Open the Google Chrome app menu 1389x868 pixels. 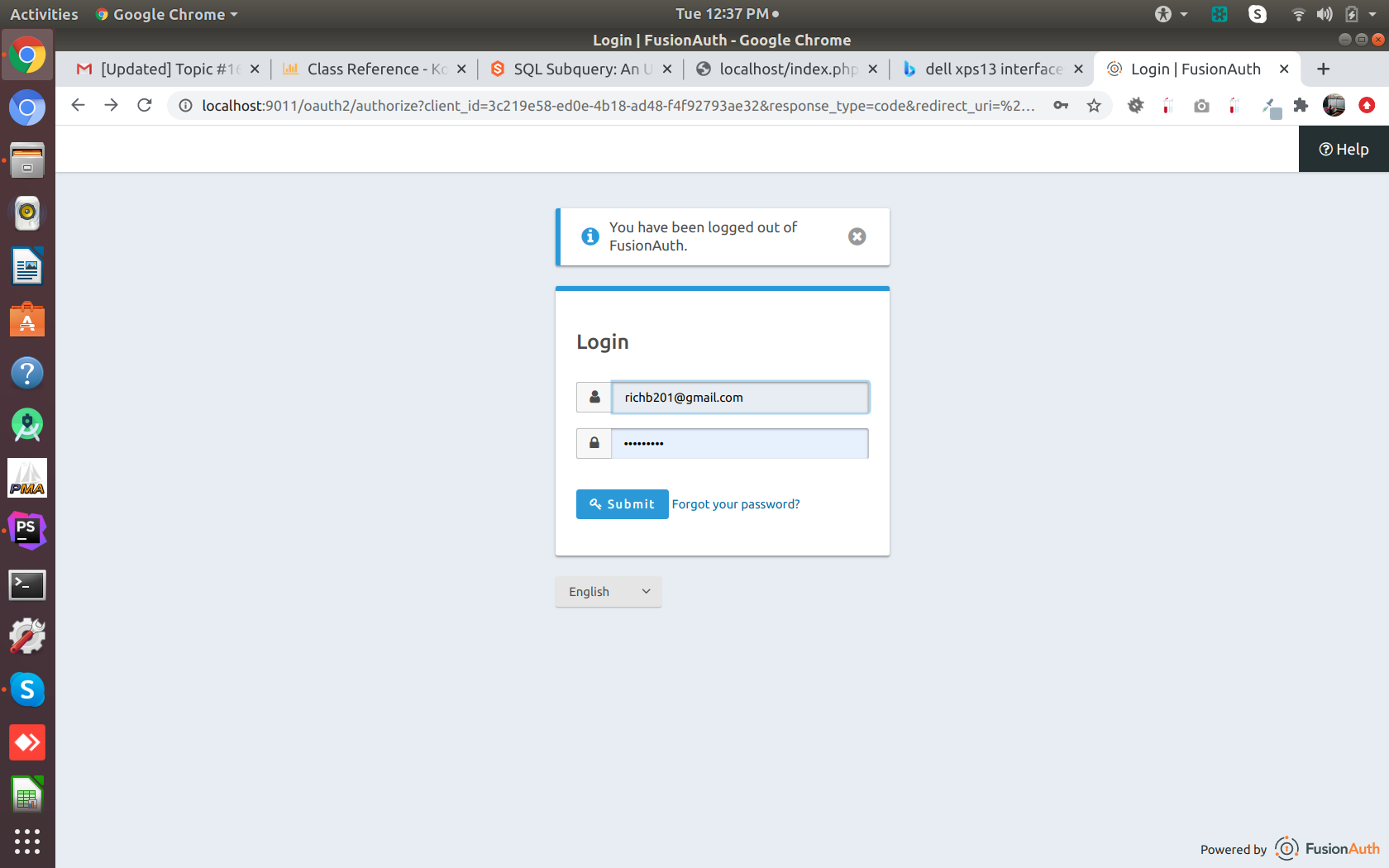[166, 14]
